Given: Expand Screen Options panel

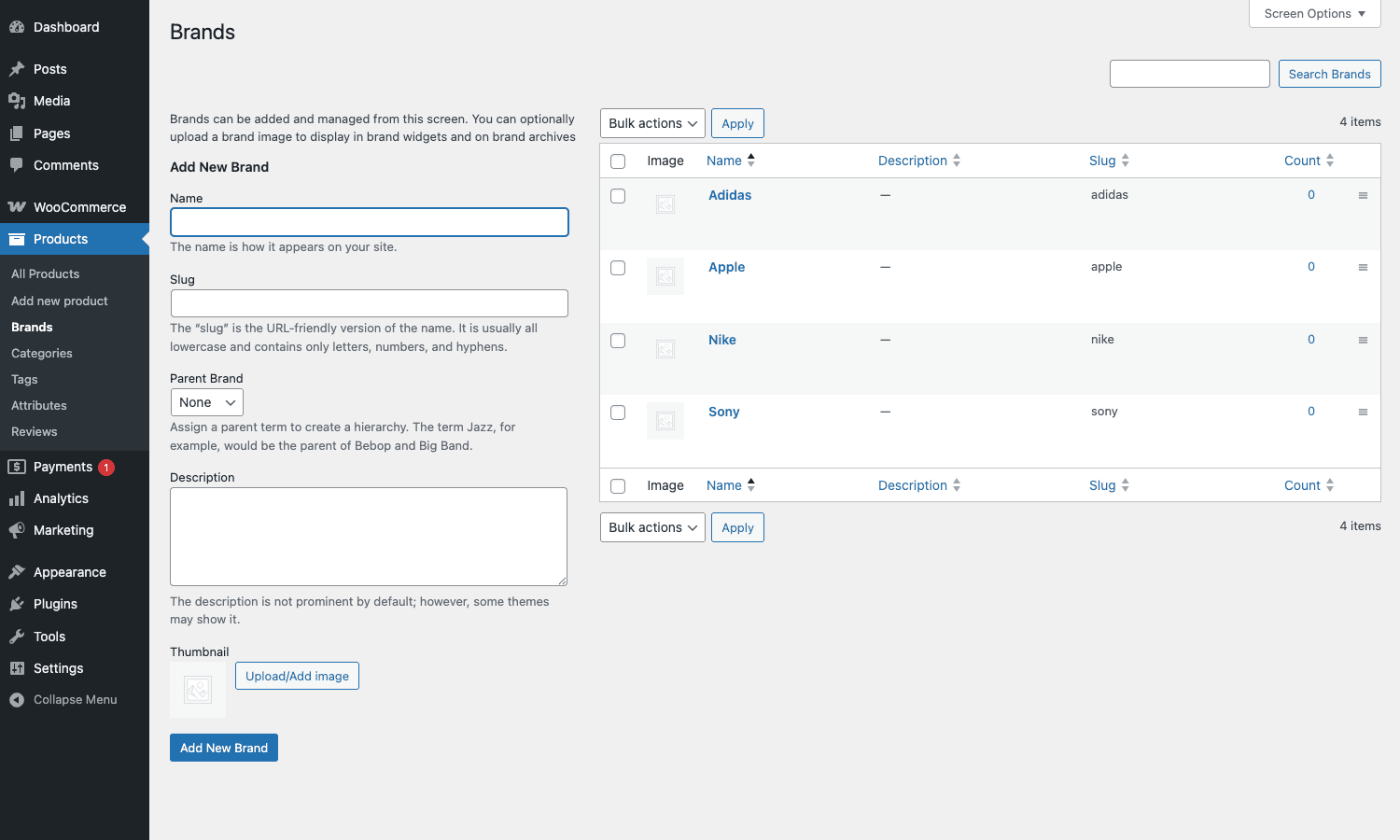Looking at the screenshot, I should (x=1315, y=13).
